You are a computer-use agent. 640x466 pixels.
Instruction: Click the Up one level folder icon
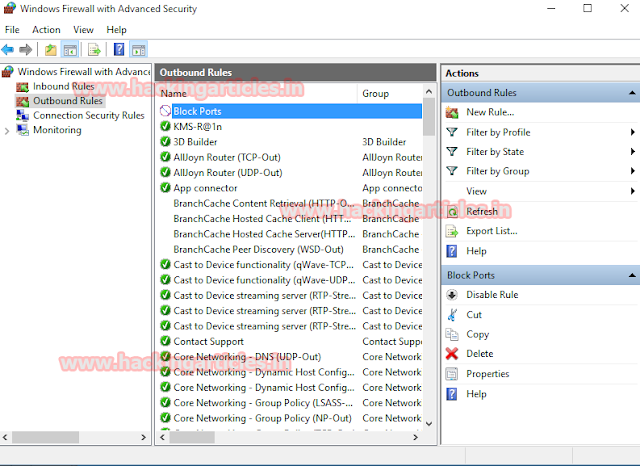click(x=51, y=50)
